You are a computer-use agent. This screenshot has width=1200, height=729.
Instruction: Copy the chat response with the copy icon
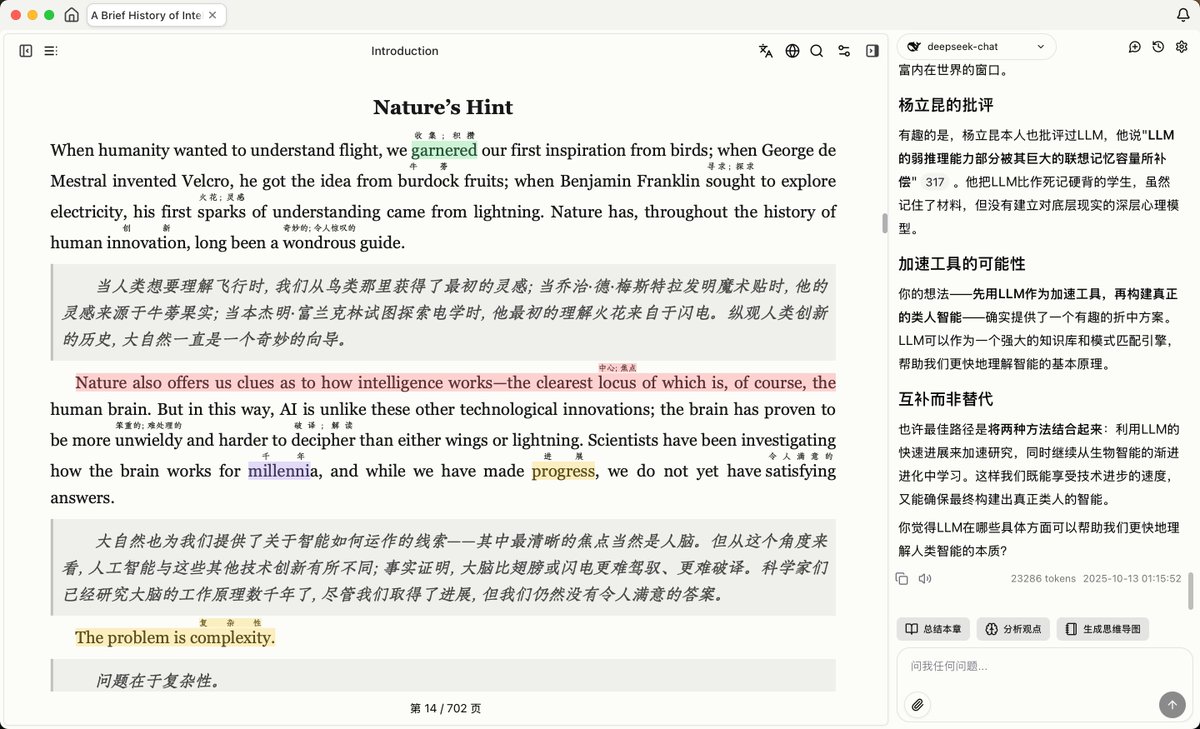(x=905, y=578)
